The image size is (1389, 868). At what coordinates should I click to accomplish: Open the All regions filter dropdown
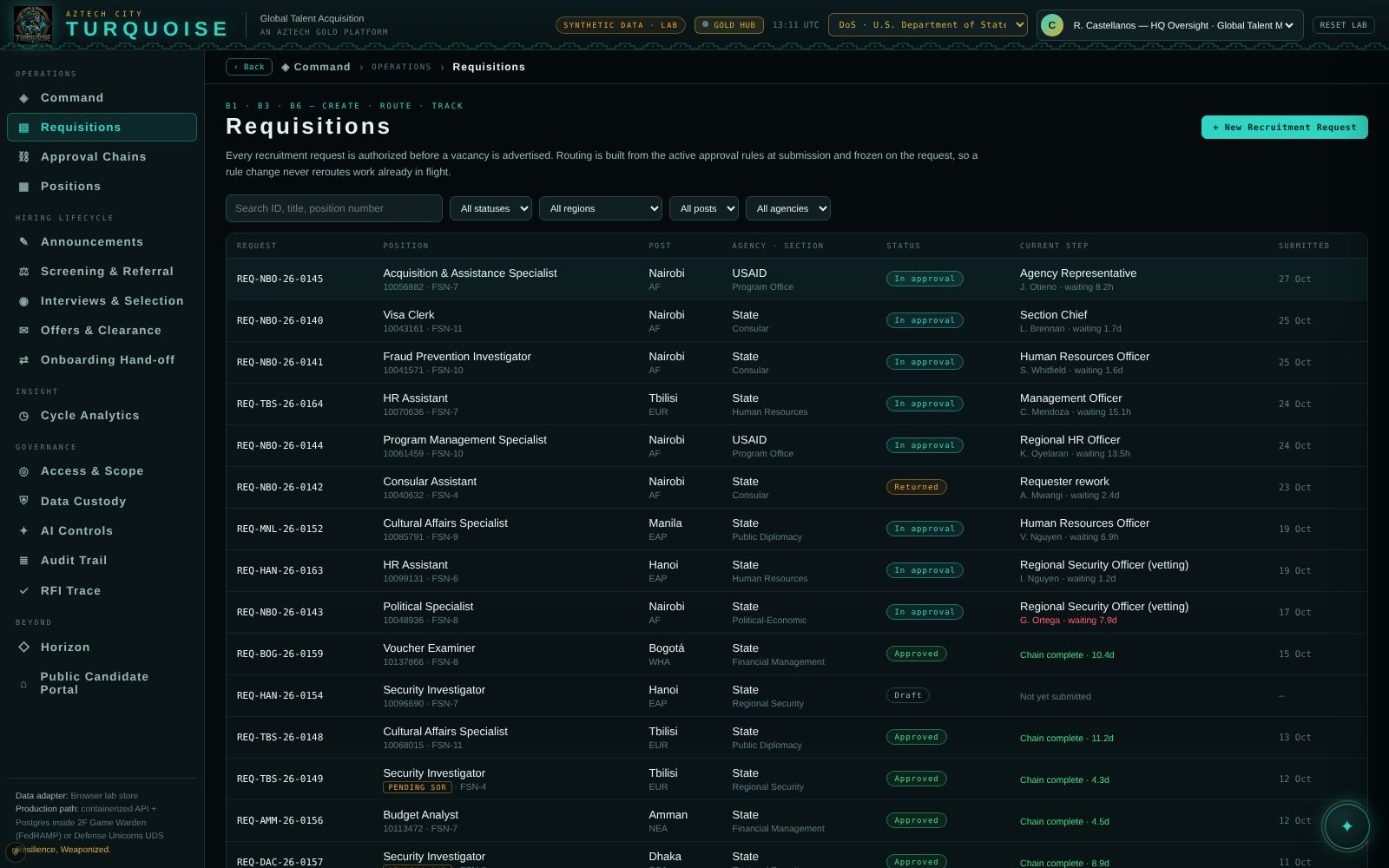(x=601, y=208)
